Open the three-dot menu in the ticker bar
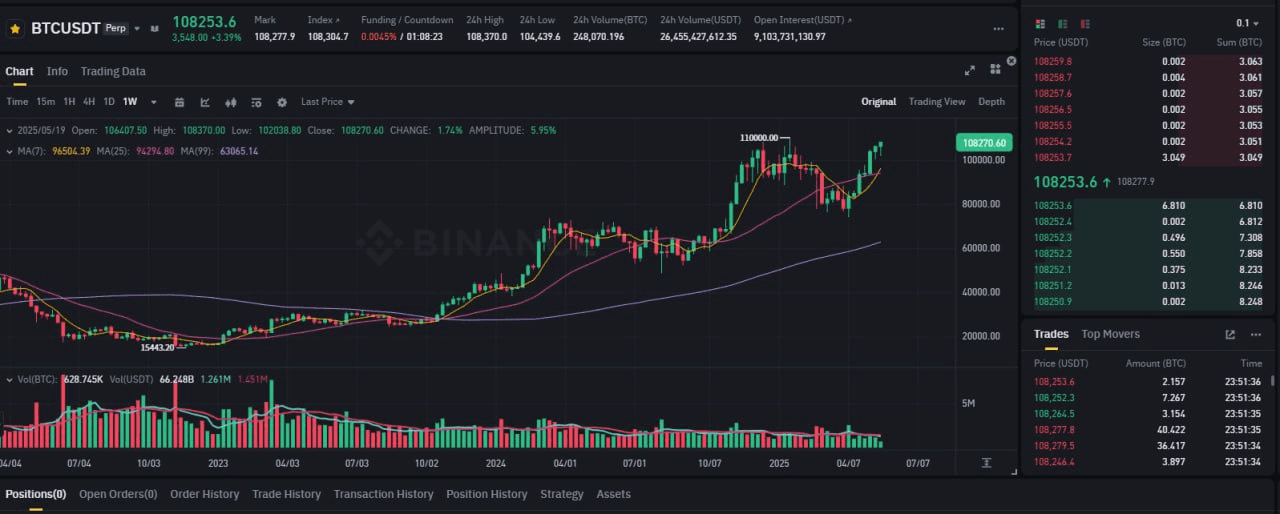Image resolution: width=1280 pixels, height=514 pixels. click(999, 29)
